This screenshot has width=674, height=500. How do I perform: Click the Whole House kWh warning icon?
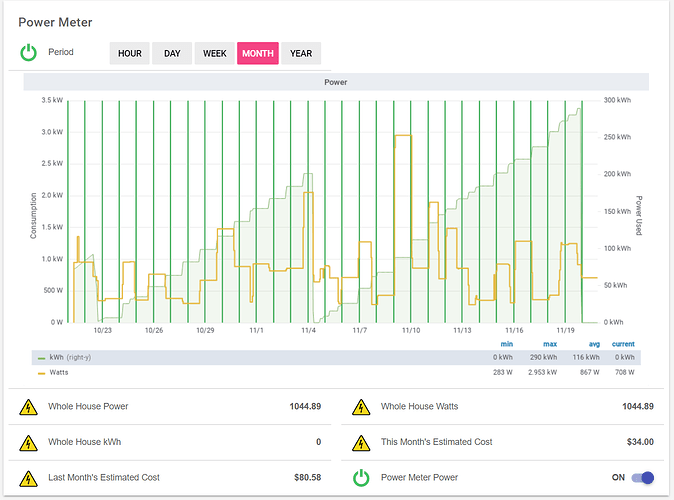pyautogui.click(x=29, y=442)
